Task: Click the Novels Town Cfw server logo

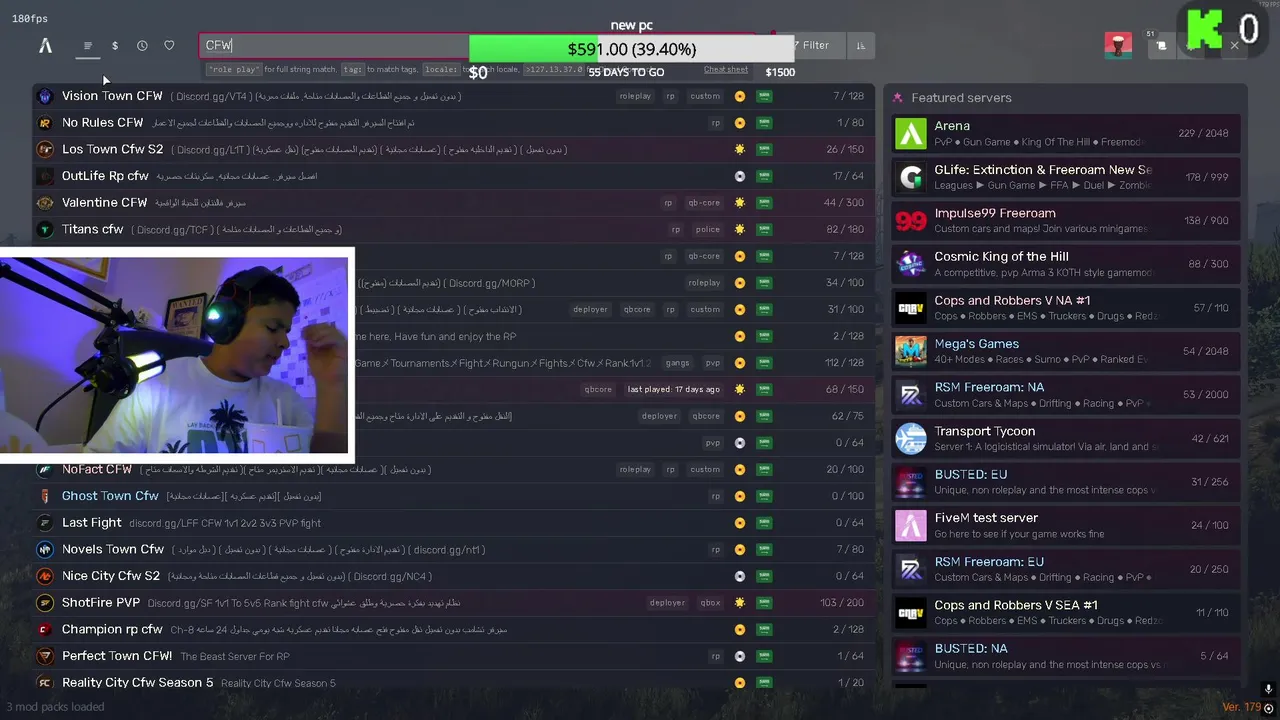Action: pos(45,549)
